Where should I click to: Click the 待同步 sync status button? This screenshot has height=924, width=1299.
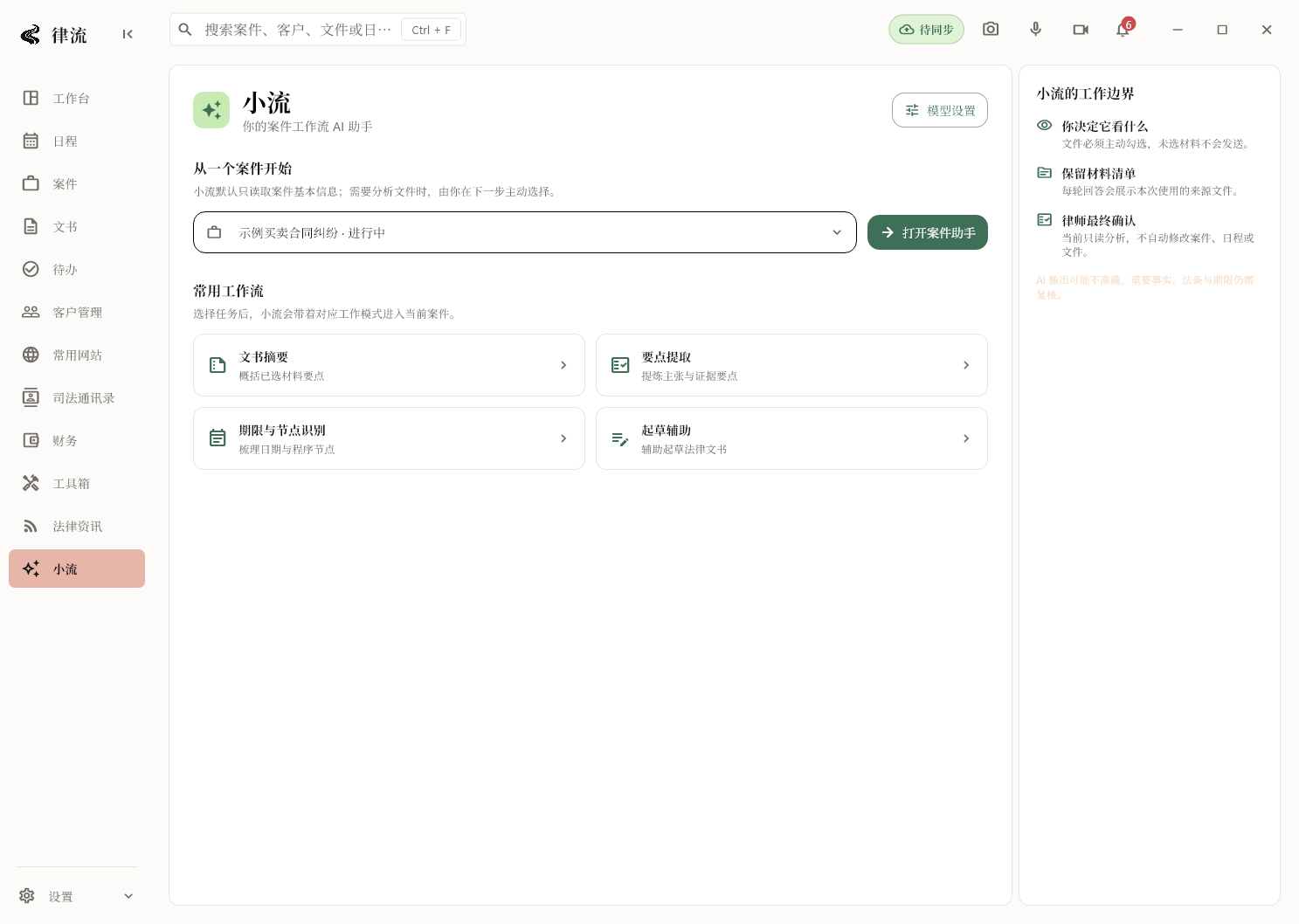(926, 30)
